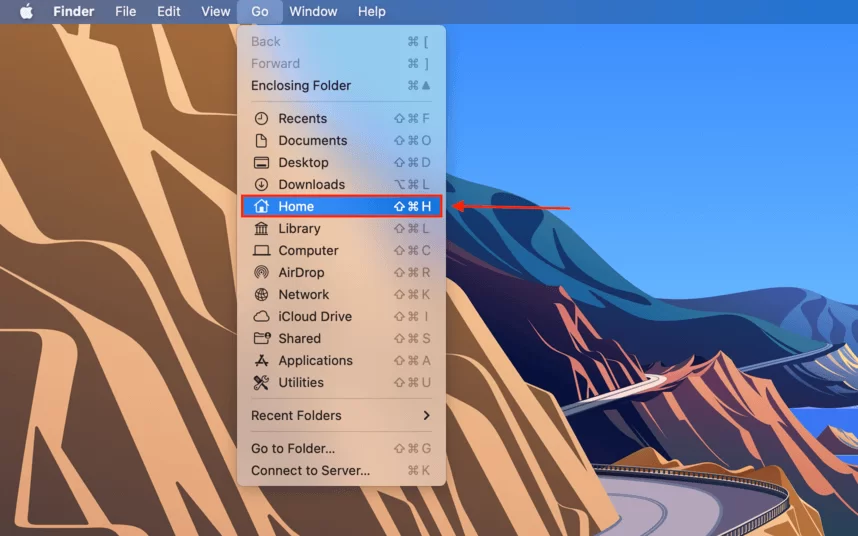The image size is (858, 536).
Task: Select Computer in the Go menu
Action: [341, 250]
